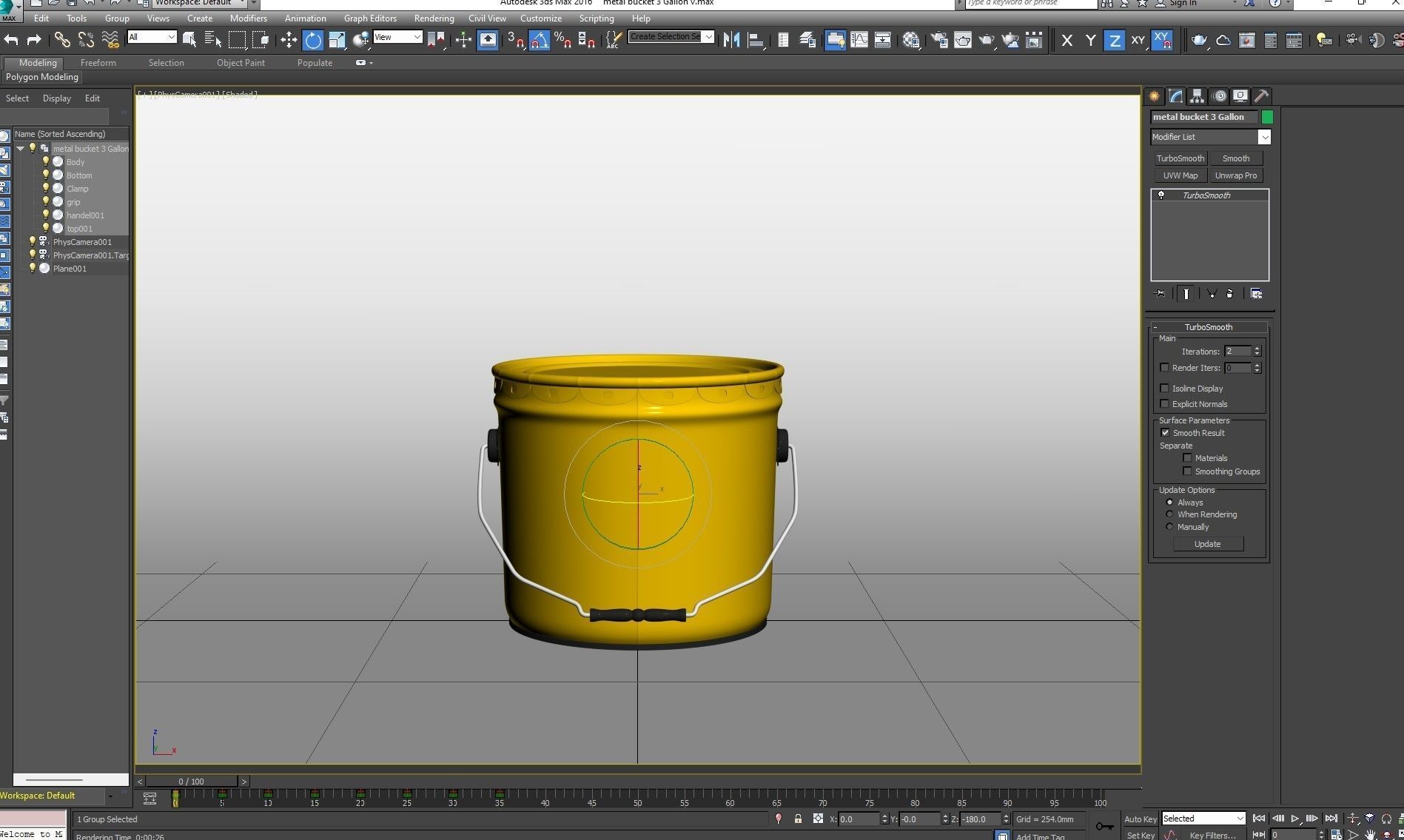1404x840 pixels.
Task: Enable Isoline Display checkbox
Action: click(x=1164, y=389)
